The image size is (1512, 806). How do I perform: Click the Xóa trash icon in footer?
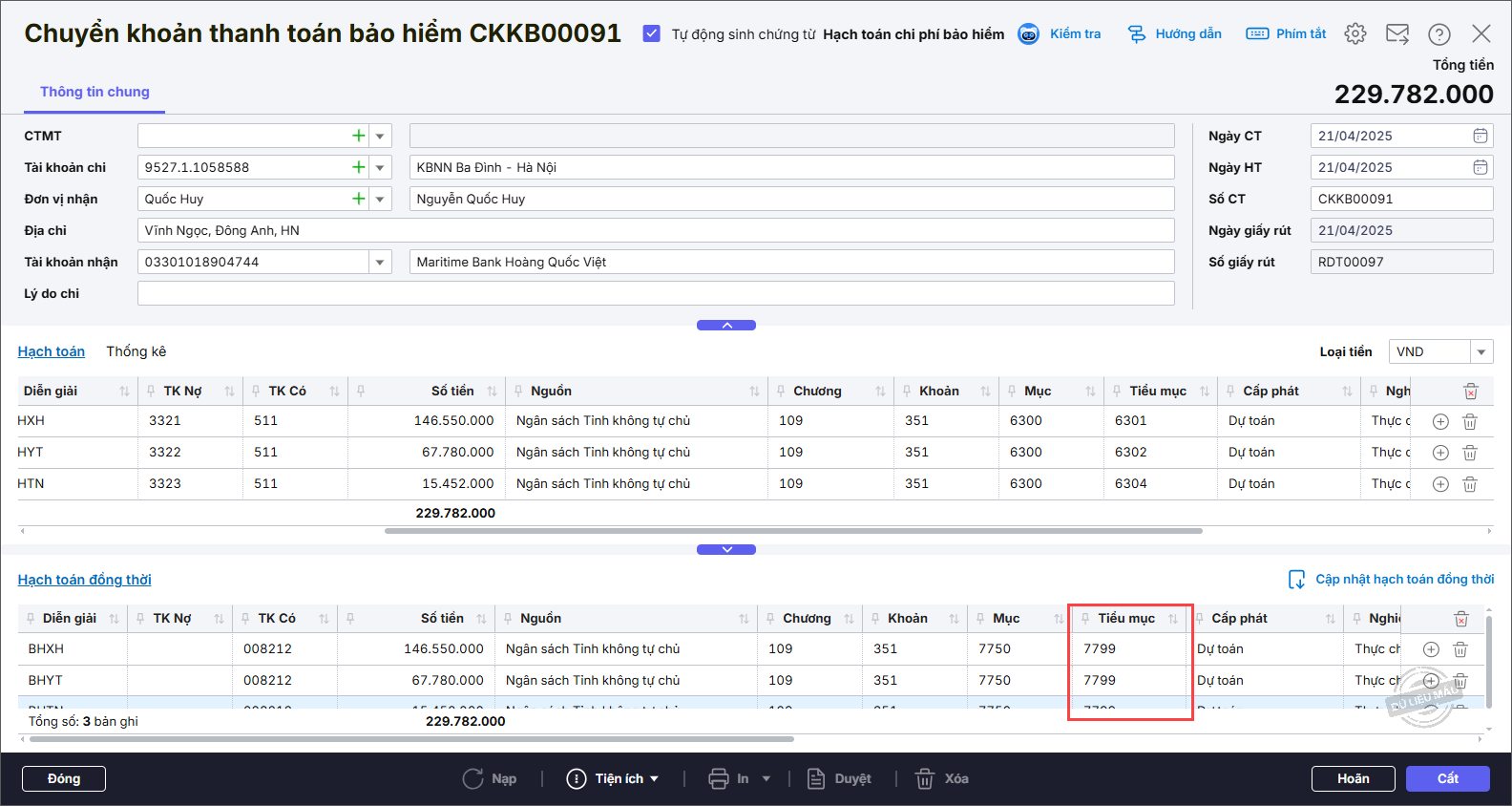[925, 779]
